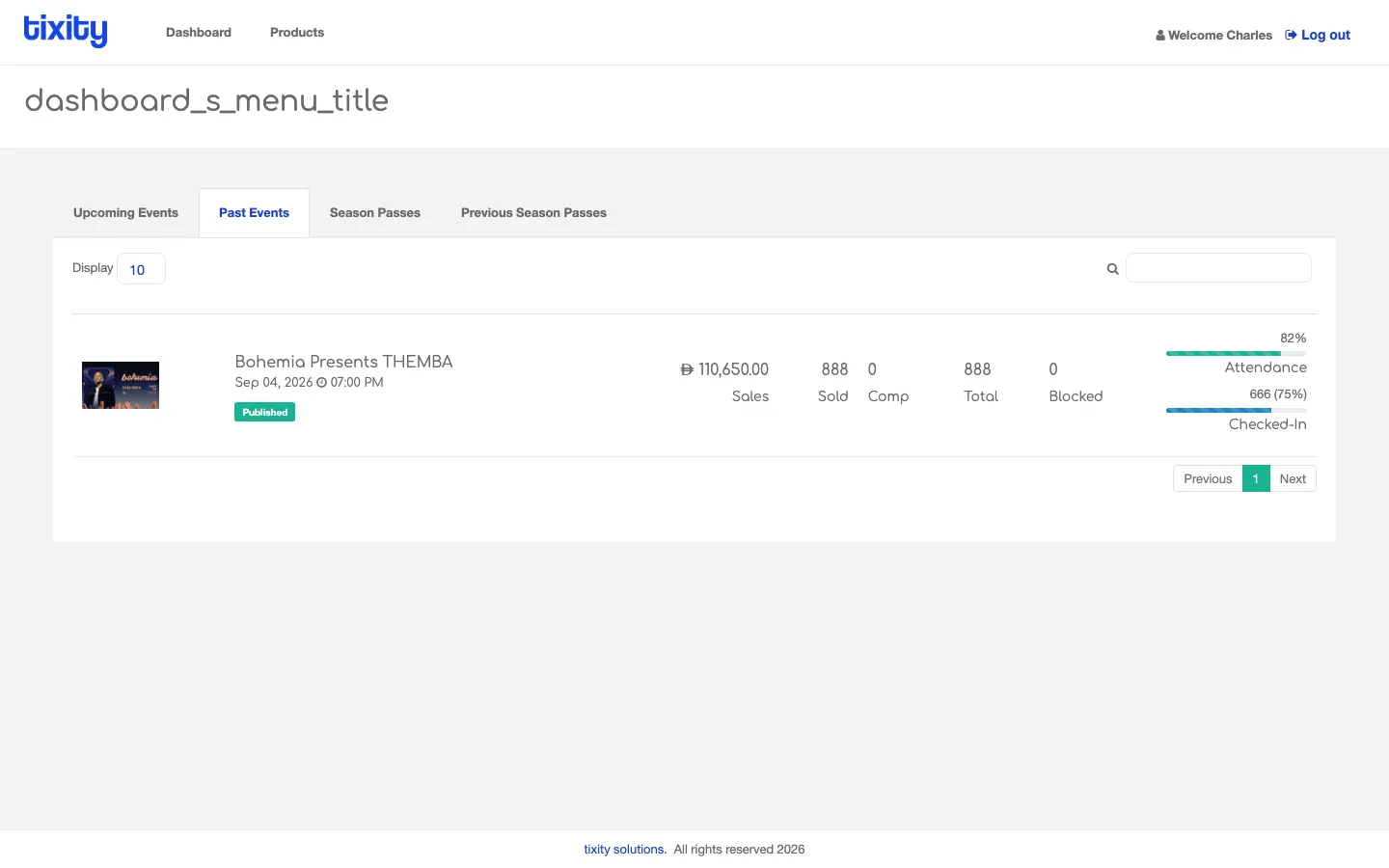Click the tixity logo
This screenshot has width=1389, height=868.
click(x=66, y=30)
